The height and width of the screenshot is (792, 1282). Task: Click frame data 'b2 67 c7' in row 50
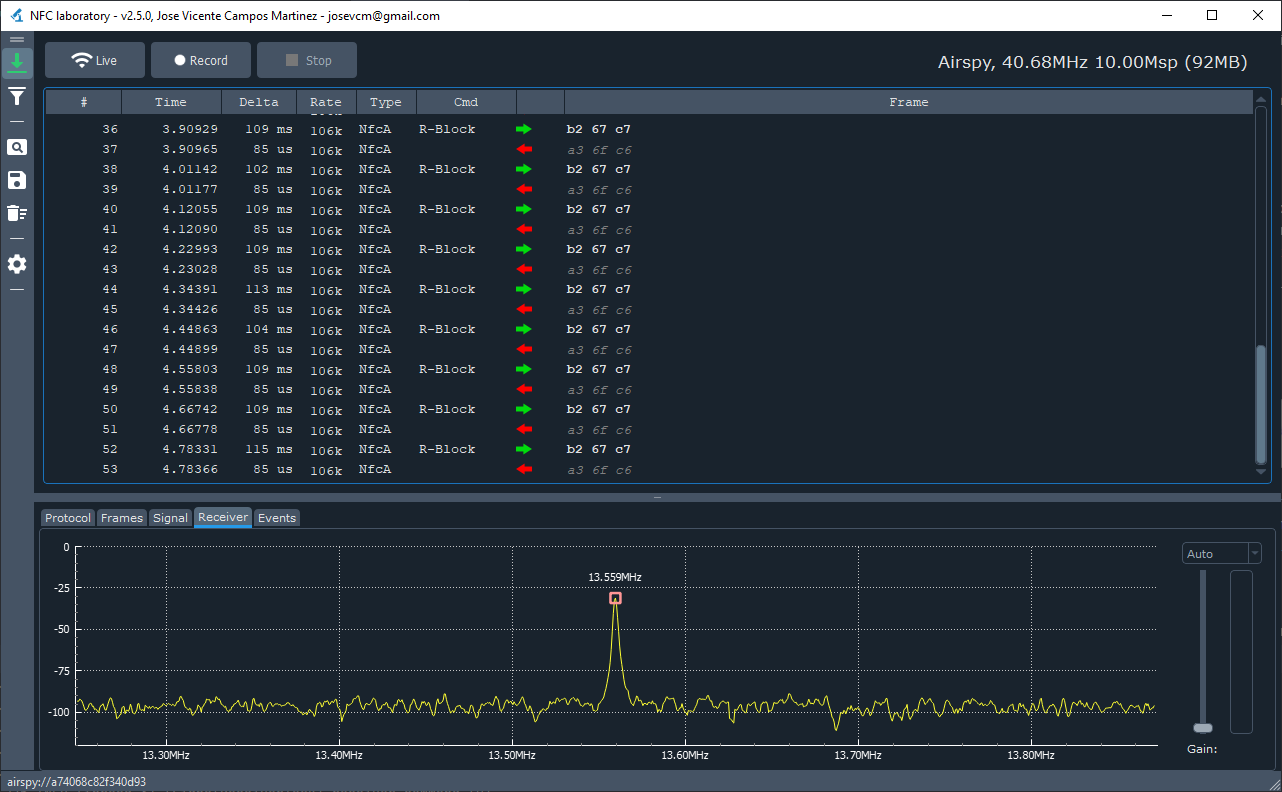(599, 409)
